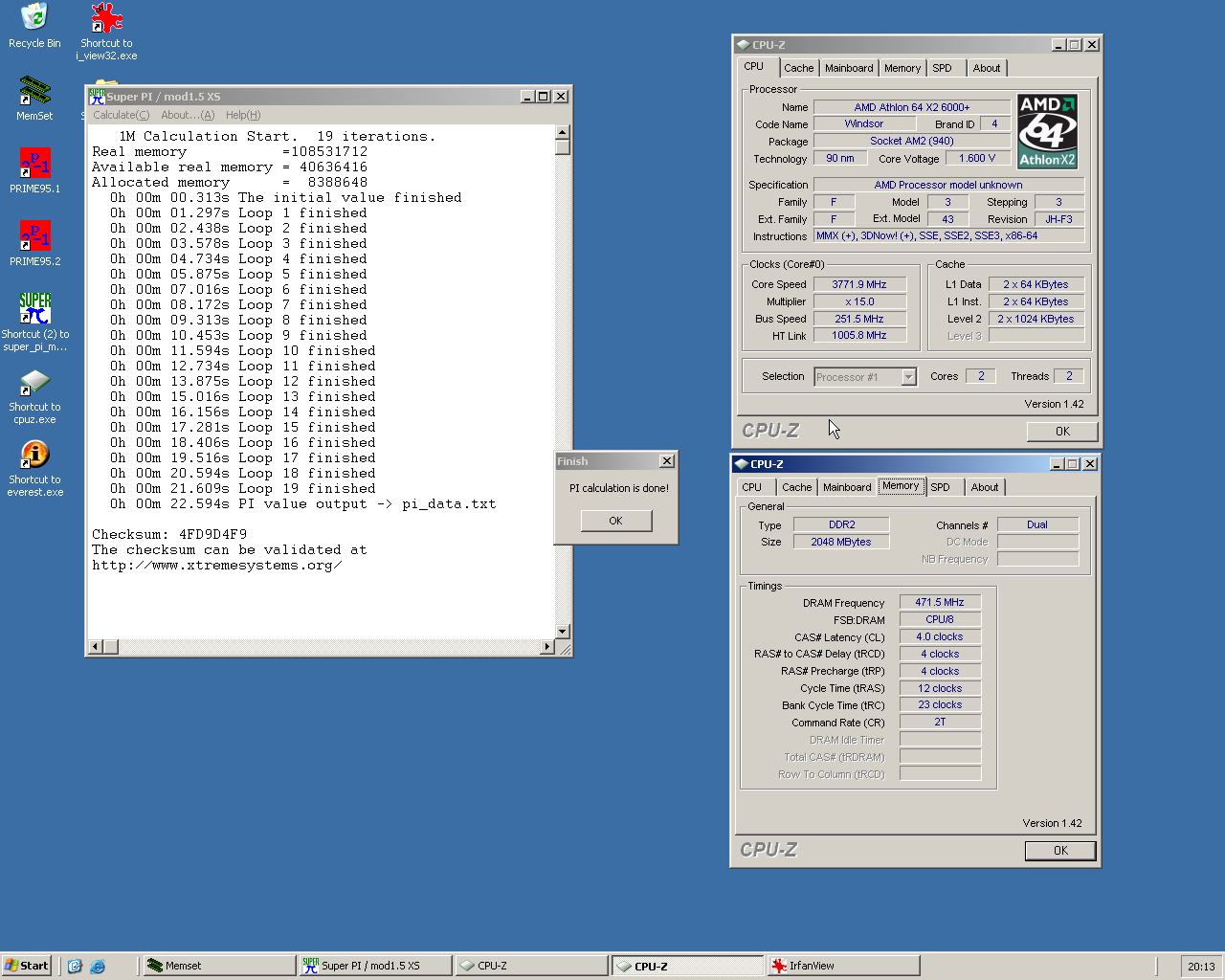The width and height of the screenshot is (1225, 980).
Task: Open the Mainboard tab in lower CPU-Z window
Action: coord(847,487)
